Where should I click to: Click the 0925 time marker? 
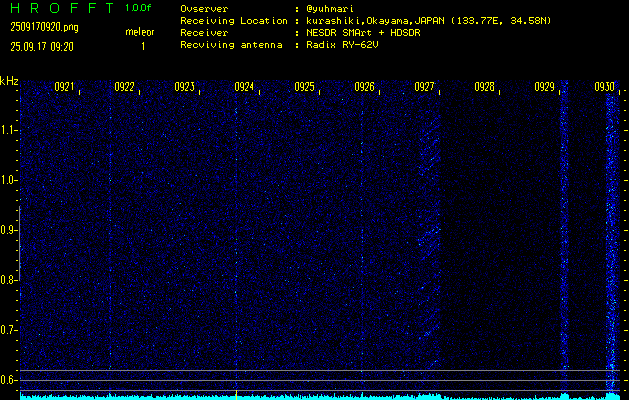[304, 87]
